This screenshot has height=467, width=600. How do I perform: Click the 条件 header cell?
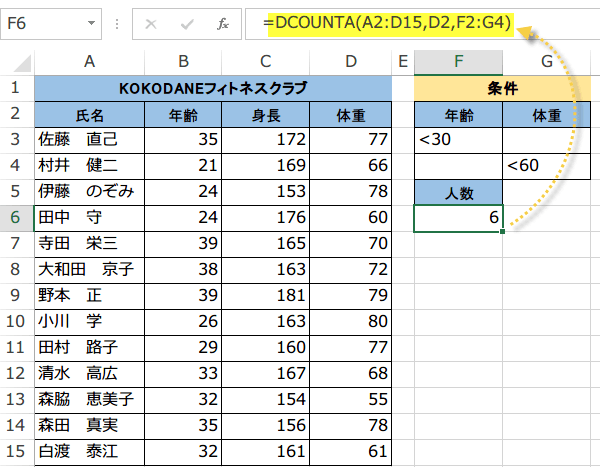(x=502, y=88)
